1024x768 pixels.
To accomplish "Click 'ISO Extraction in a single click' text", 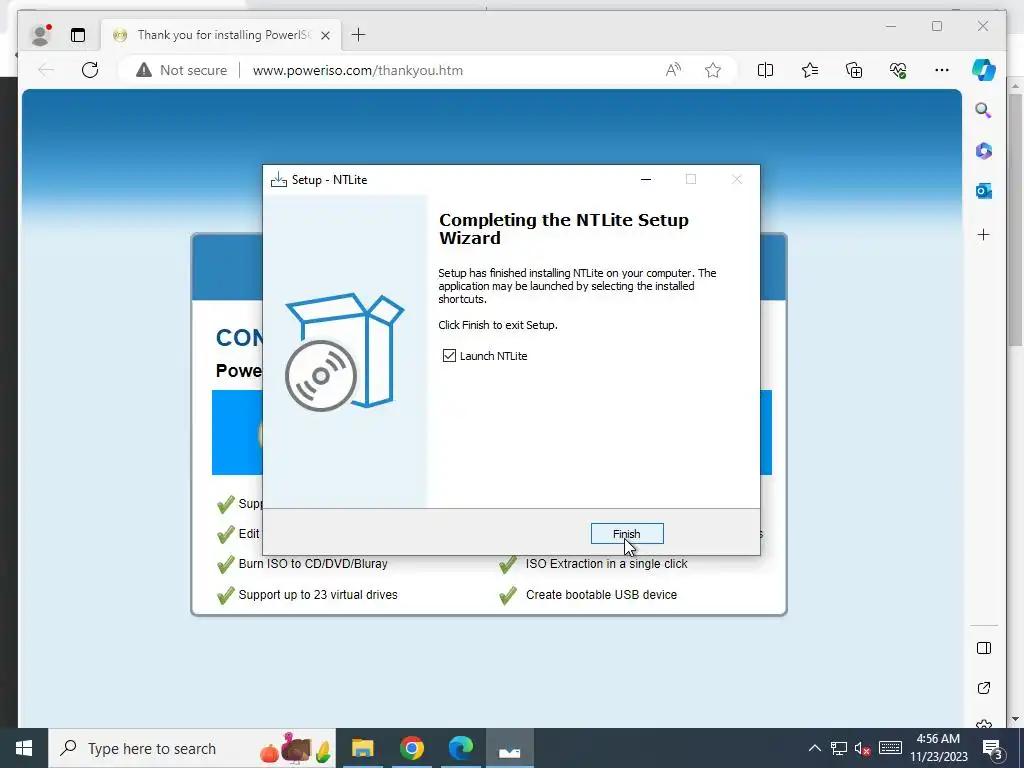I will pyautogui.click(x=607, y=564).
